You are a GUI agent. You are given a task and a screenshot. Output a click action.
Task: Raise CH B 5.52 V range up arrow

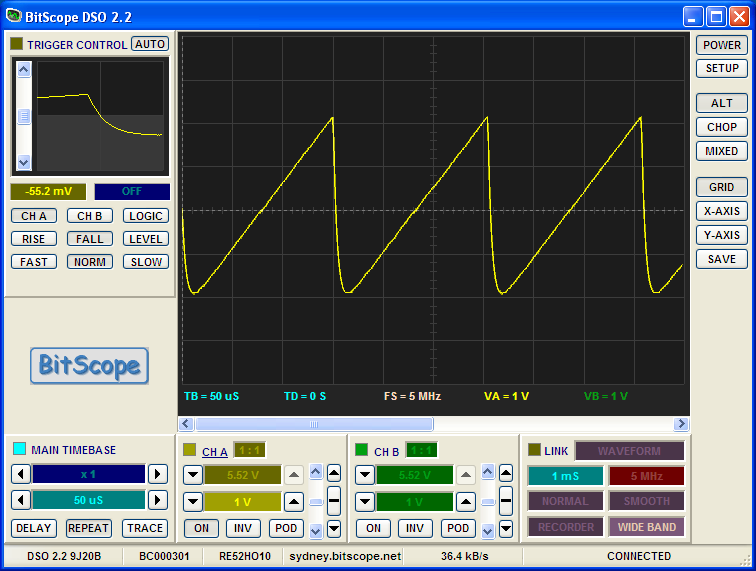pos(466,475)
